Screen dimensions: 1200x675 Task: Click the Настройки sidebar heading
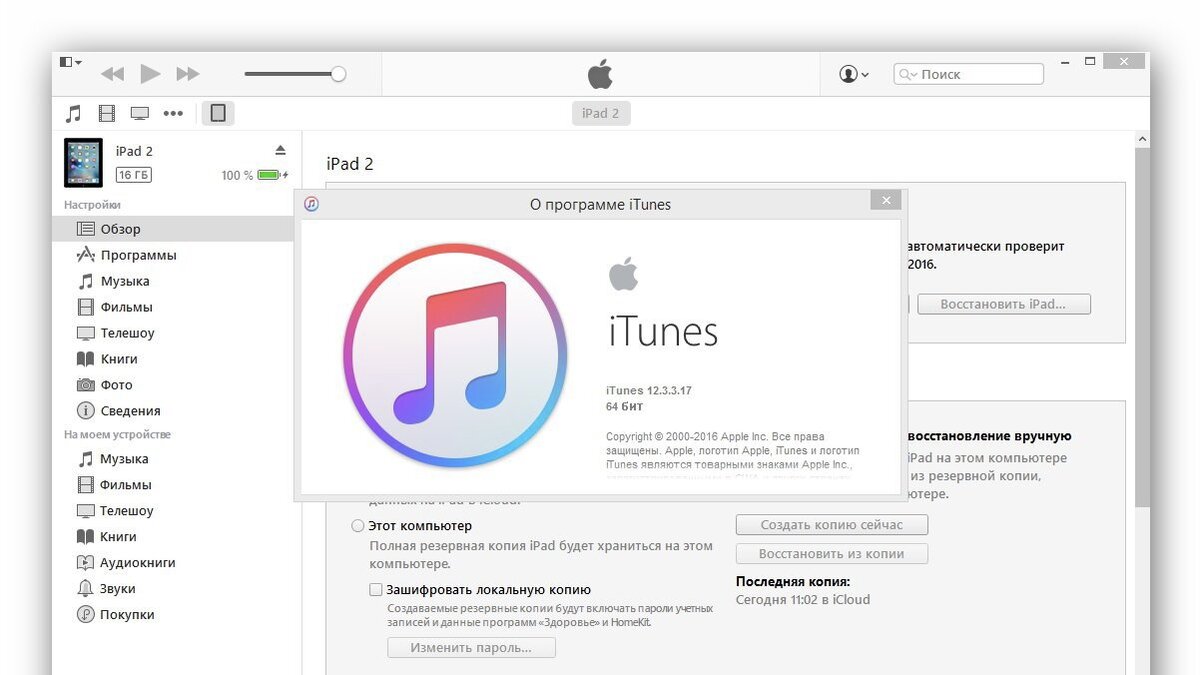[x=92, y=205]
